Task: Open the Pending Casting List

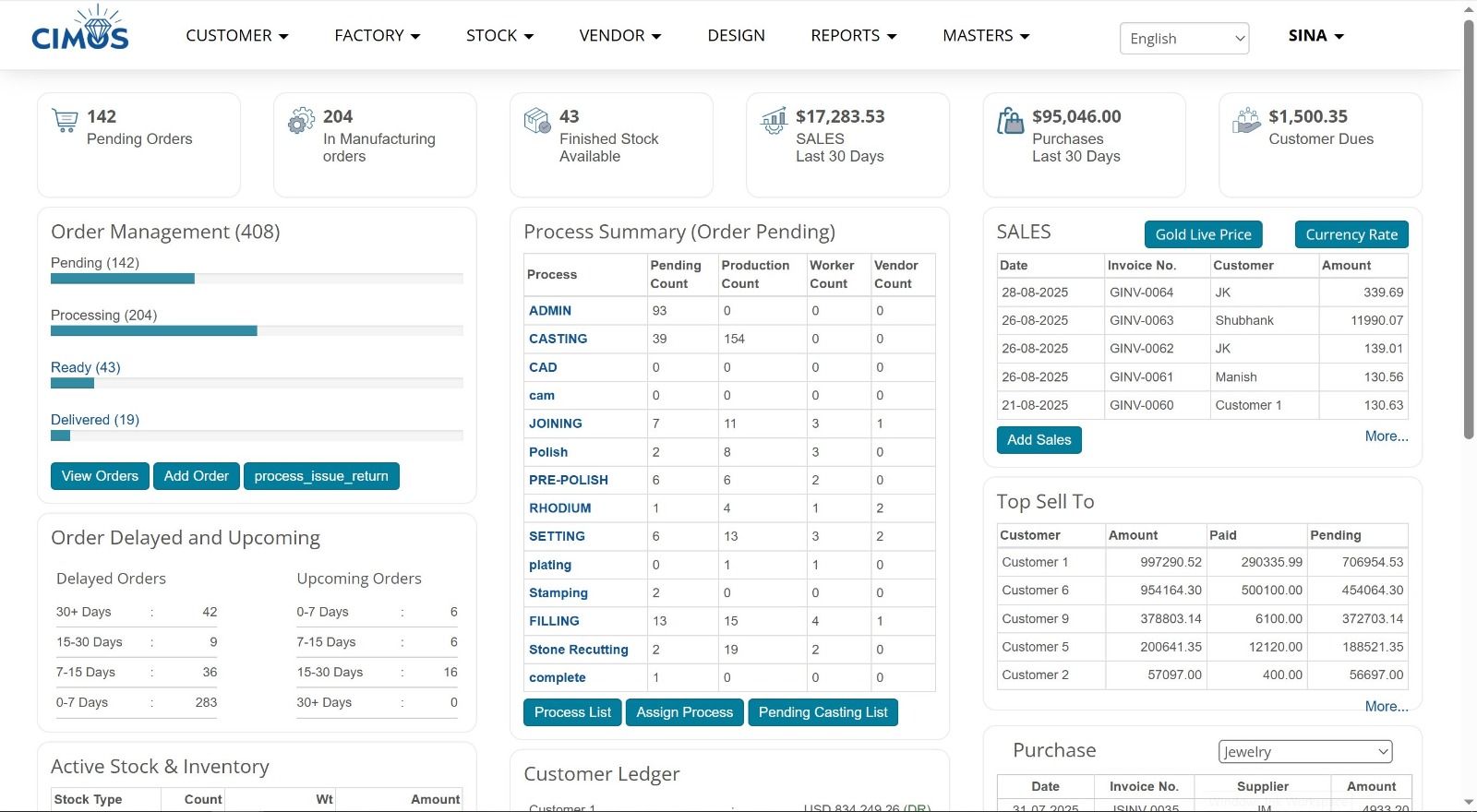Action: click(x=823, y=712)
